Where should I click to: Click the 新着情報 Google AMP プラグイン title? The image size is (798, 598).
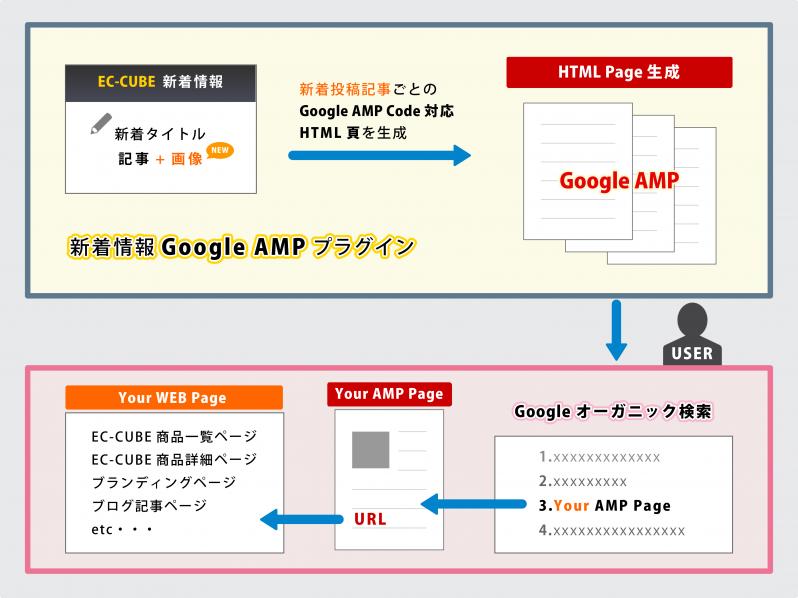coord(242,247)
